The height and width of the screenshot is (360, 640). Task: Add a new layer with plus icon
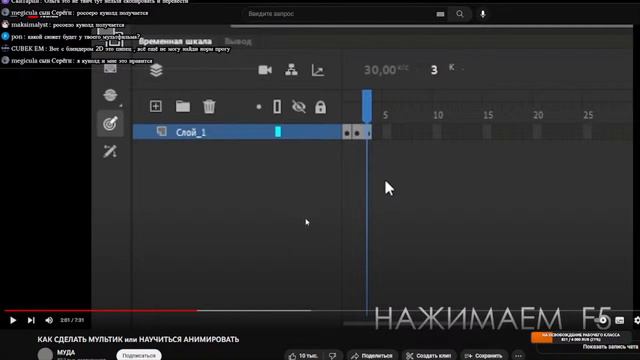tap(156, 107)
